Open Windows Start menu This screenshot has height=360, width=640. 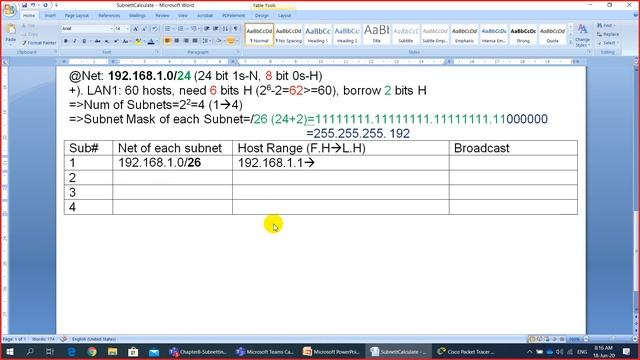9,351
